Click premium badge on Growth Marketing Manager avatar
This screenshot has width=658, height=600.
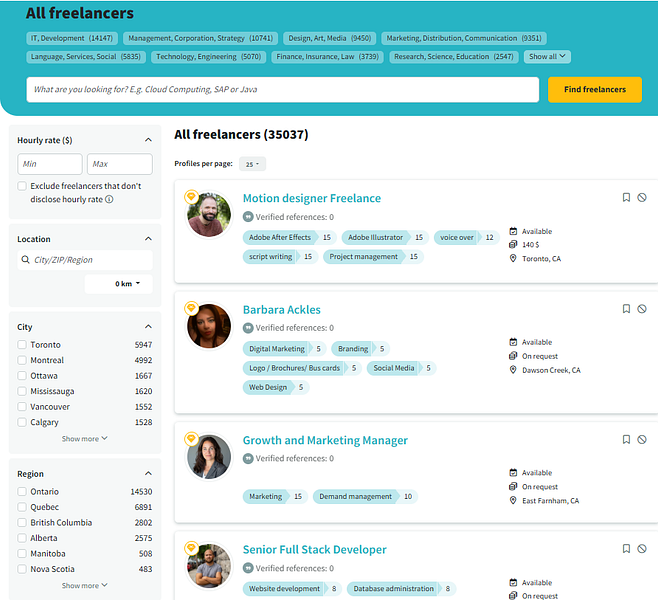(191, 439)
